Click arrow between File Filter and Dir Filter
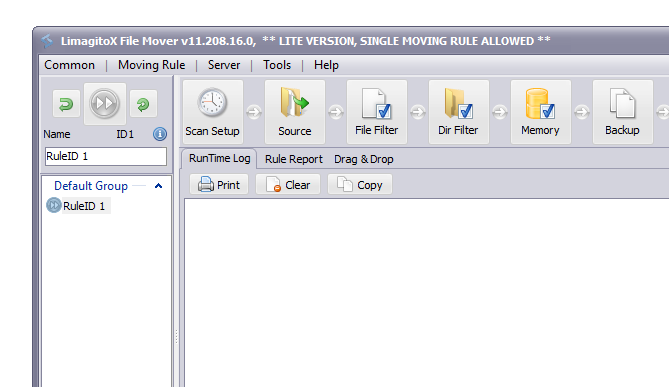 [418, 112]
